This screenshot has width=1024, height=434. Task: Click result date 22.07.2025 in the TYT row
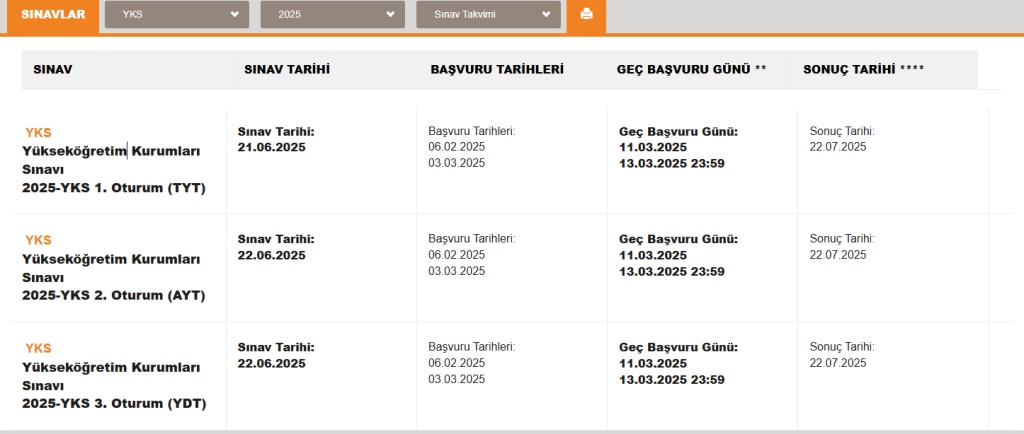pos(838,147)
